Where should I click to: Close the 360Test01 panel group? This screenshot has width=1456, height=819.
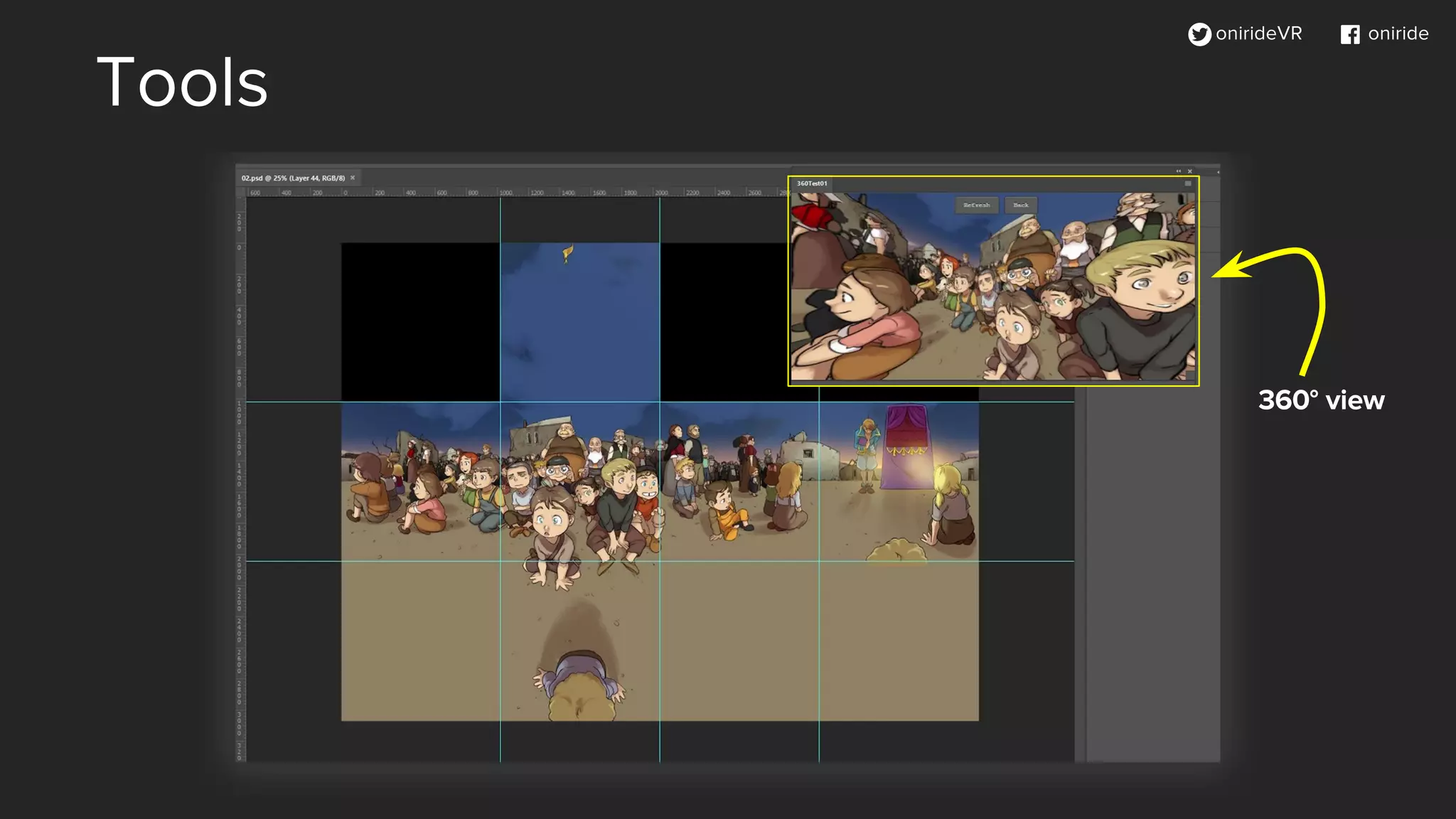[1190, 171]
